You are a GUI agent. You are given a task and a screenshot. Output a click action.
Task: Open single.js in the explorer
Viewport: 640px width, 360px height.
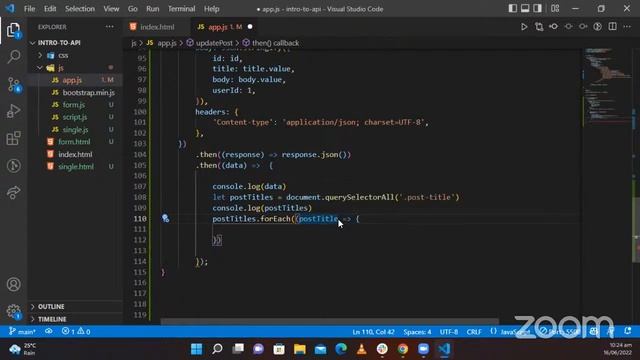click(75, 130)
